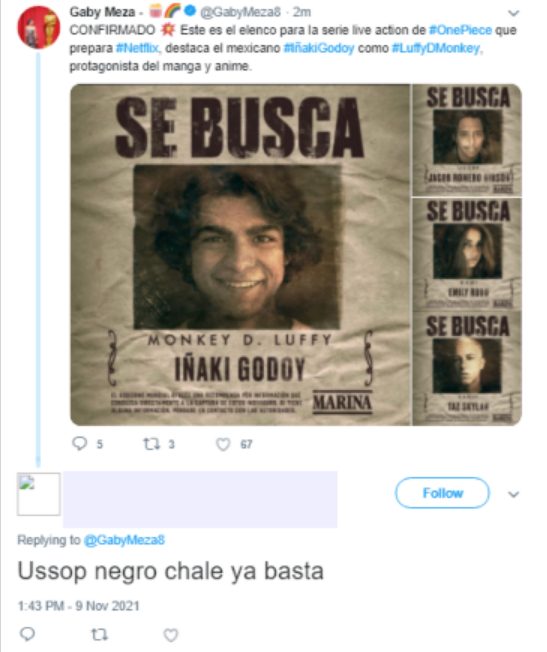Open the Taz Skylar poster thumbnail

coord(467,368)
